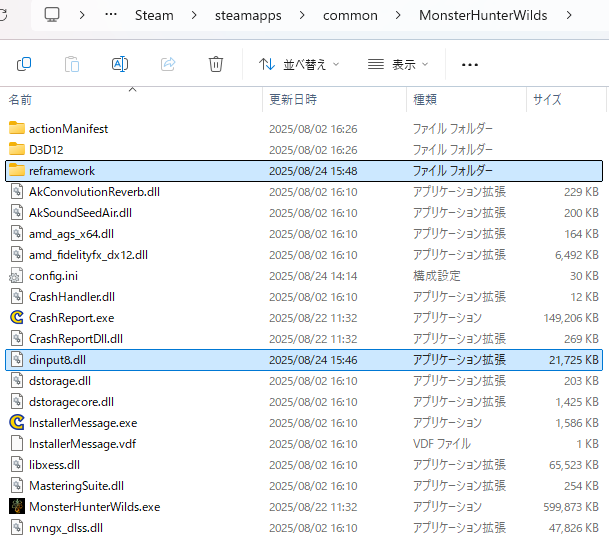Image resolution: width=609 pixels, height=537 pixels.
Task: Click the refresh icon beside the address bar
Action: [3, 15]
